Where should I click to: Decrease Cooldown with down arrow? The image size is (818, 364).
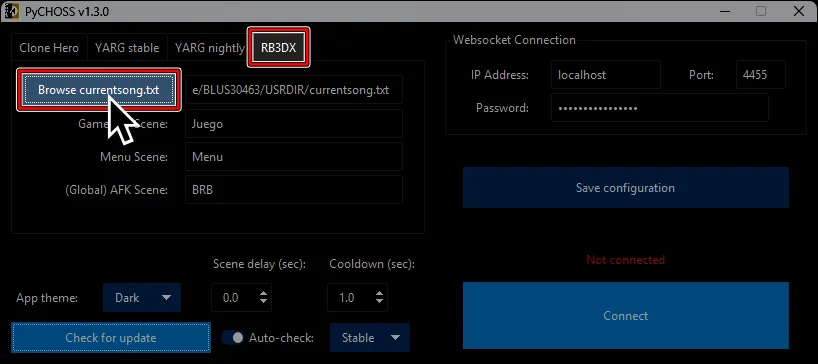pyautogui.click(x=379, y=301)
